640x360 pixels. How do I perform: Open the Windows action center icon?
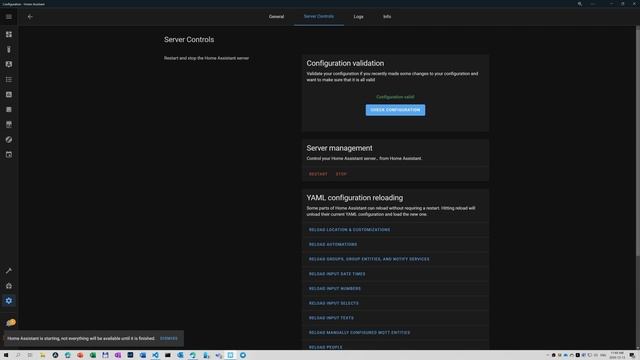(632, 355)
